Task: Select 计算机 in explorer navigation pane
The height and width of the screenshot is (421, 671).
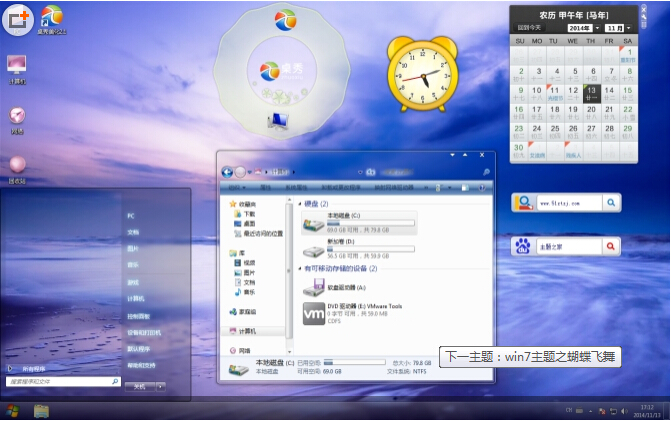Action: point(247,330)
